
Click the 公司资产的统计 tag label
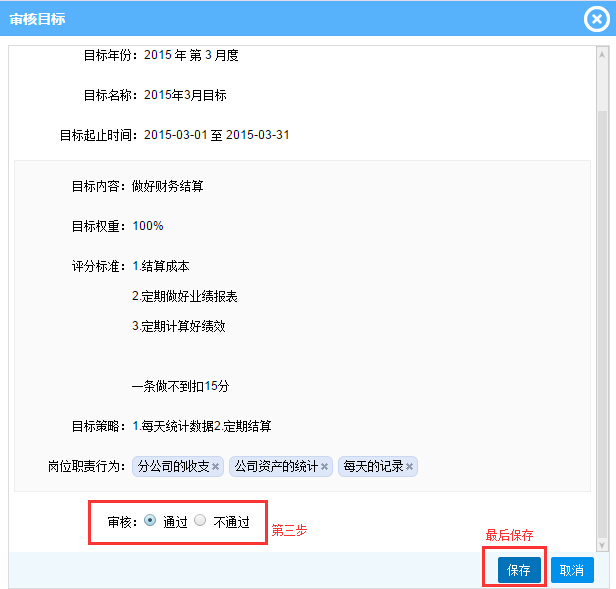pos(276,467)
